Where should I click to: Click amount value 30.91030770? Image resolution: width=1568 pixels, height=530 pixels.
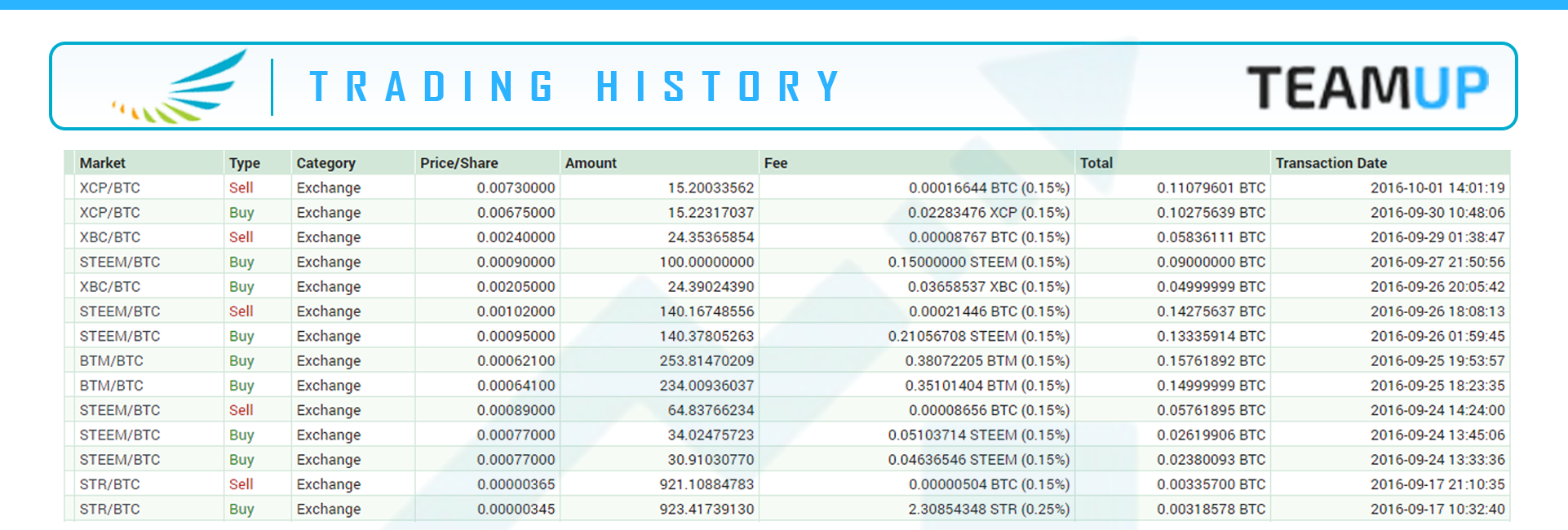pyautogui.click(x=711, y=460)
